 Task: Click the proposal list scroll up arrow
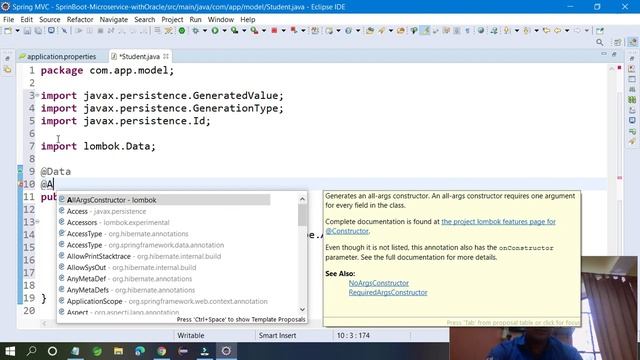tap(302, 199)
